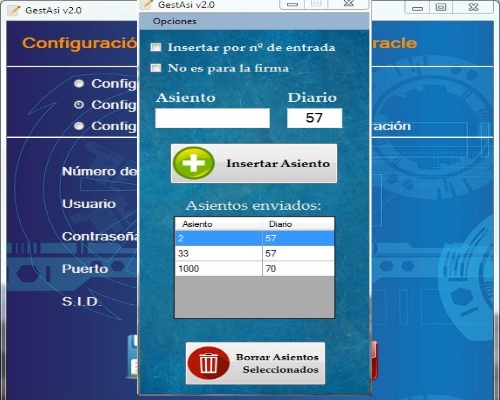
Task: Click the red trash bin icon
Action: click(x=208, y=363)
